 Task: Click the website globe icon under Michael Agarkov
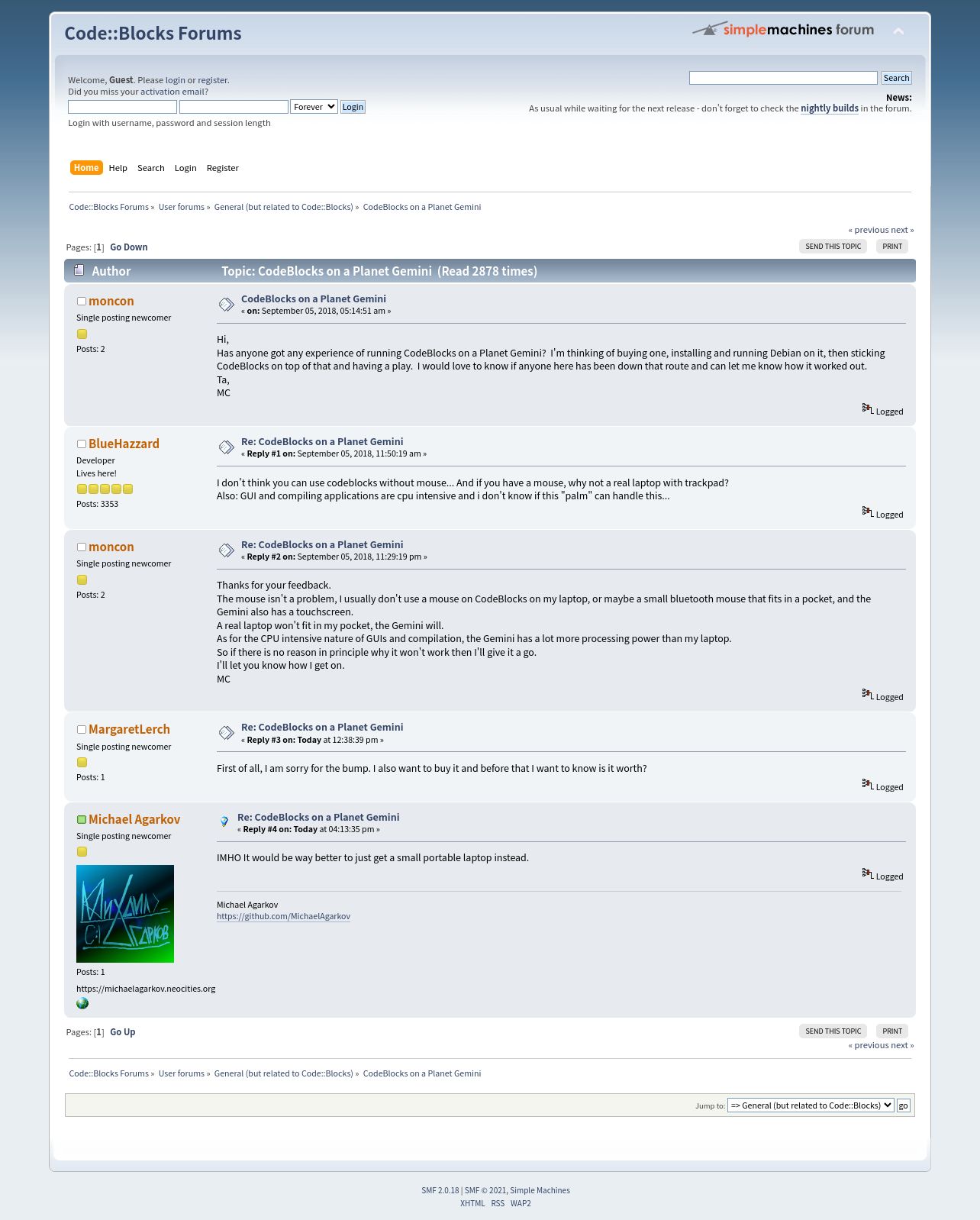[82, 1003]
